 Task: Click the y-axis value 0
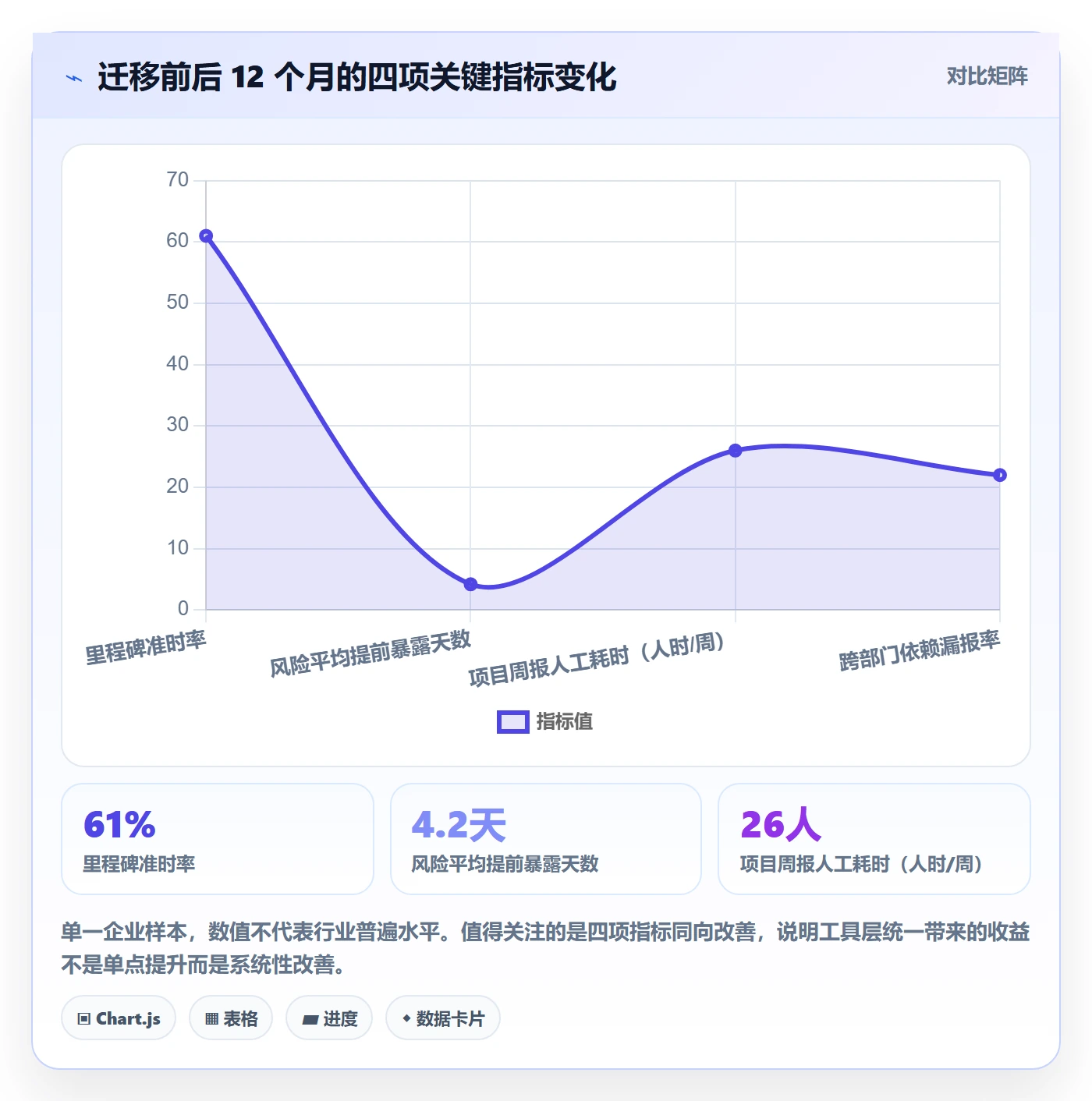tap(183, 609)
